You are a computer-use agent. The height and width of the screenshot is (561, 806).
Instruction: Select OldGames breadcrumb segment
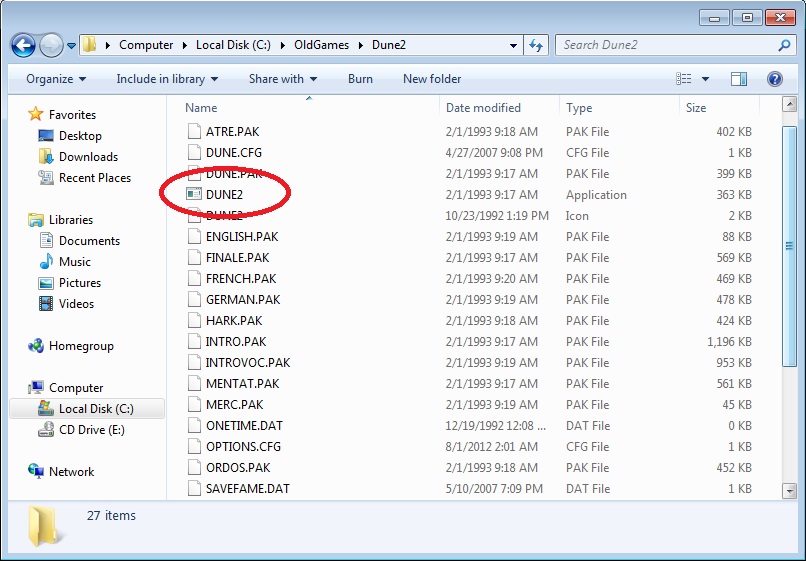tap(321, 45)
